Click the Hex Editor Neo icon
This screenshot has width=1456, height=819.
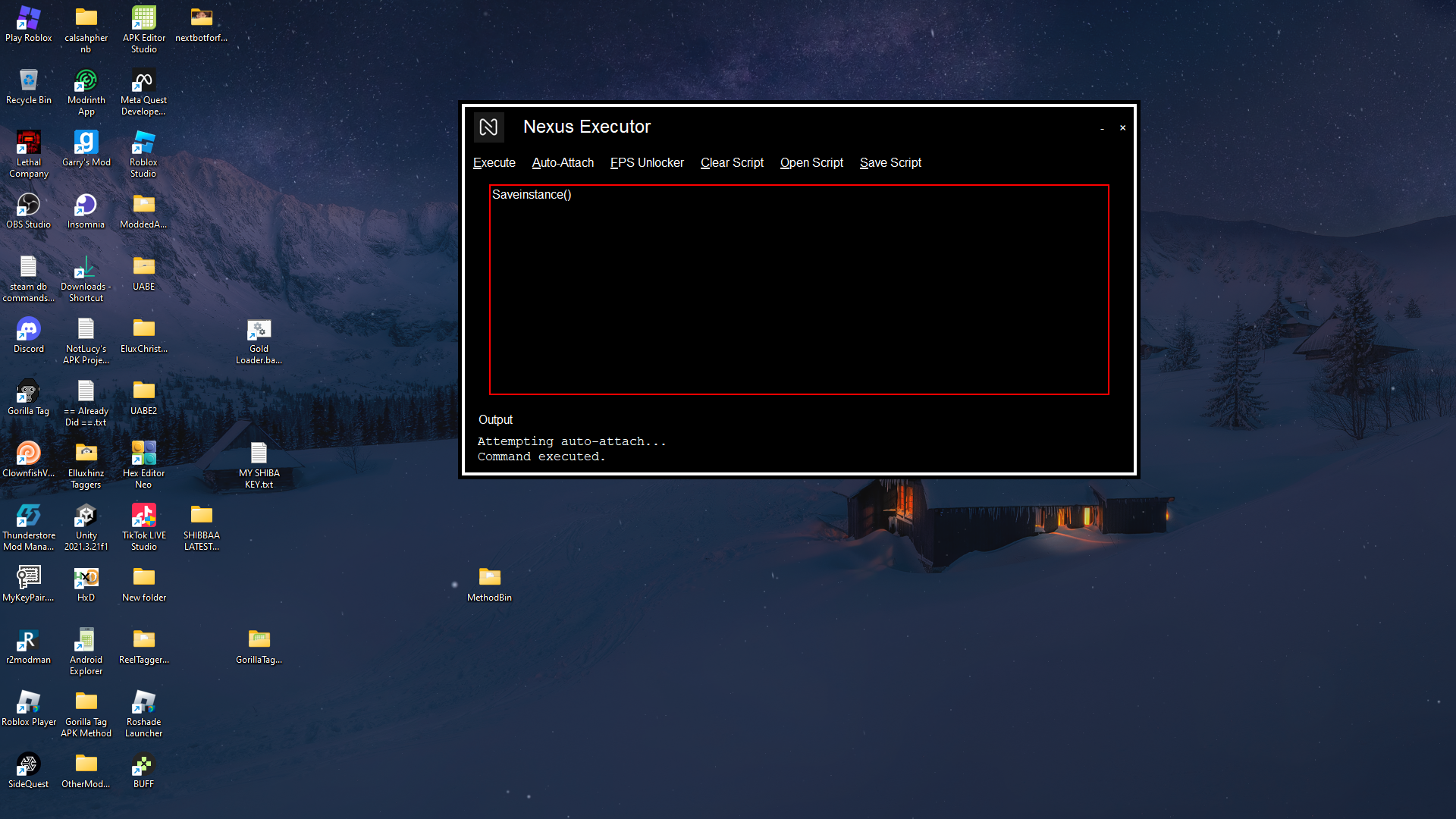pyautogui.click(x=143, y=455)
